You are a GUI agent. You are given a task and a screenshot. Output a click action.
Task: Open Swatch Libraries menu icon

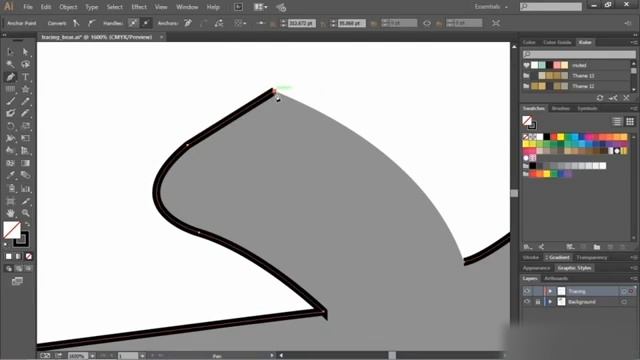pos(528,247)
